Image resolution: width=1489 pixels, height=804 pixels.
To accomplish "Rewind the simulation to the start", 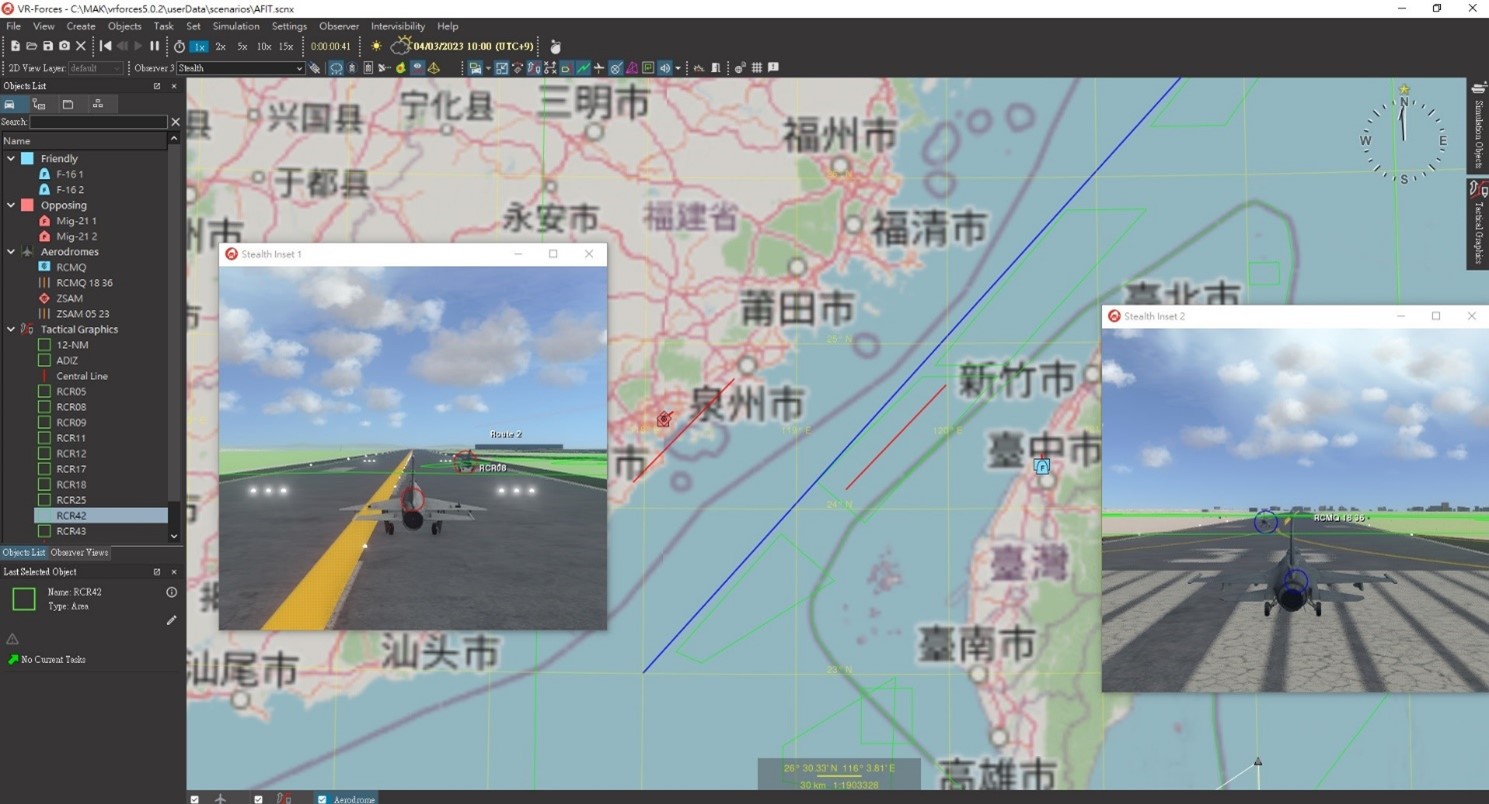I will (x=107, y=46).
